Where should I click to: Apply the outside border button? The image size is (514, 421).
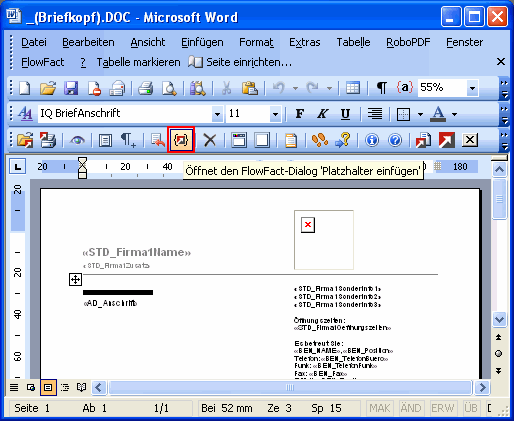[x=403, y=114]
